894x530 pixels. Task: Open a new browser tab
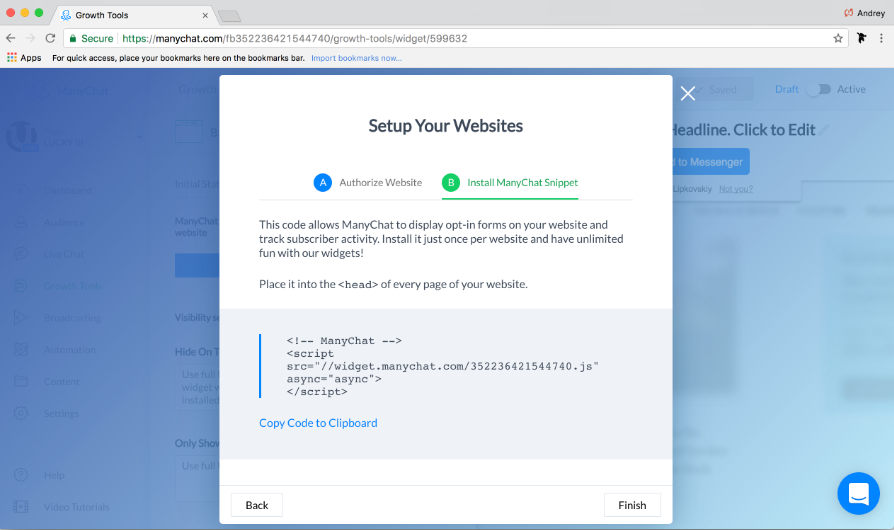pyautogui.click(x=229, y=16)
